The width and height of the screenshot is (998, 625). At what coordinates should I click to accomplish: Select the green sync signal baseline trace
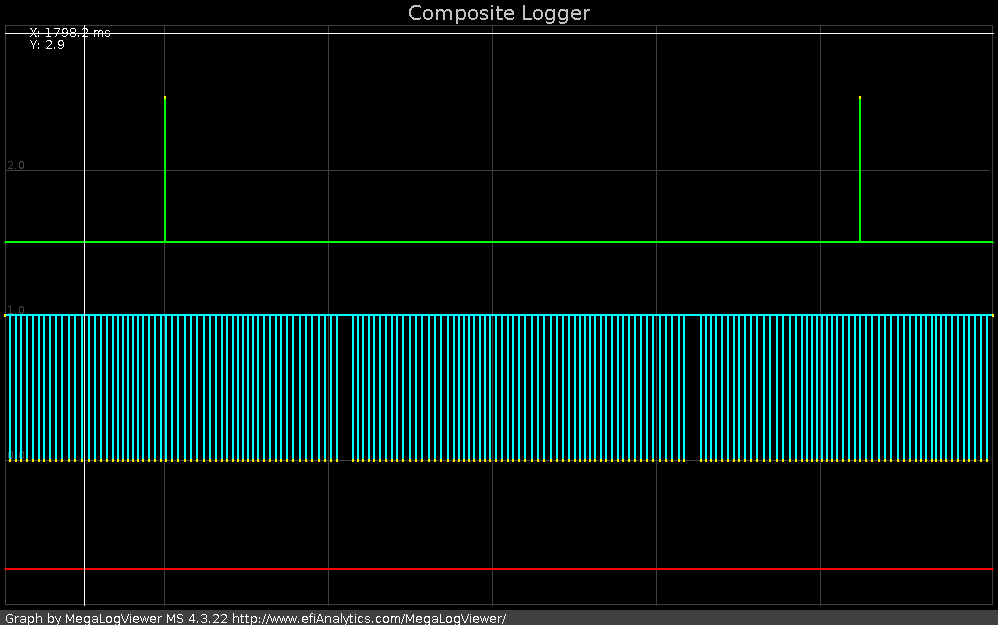500,241
